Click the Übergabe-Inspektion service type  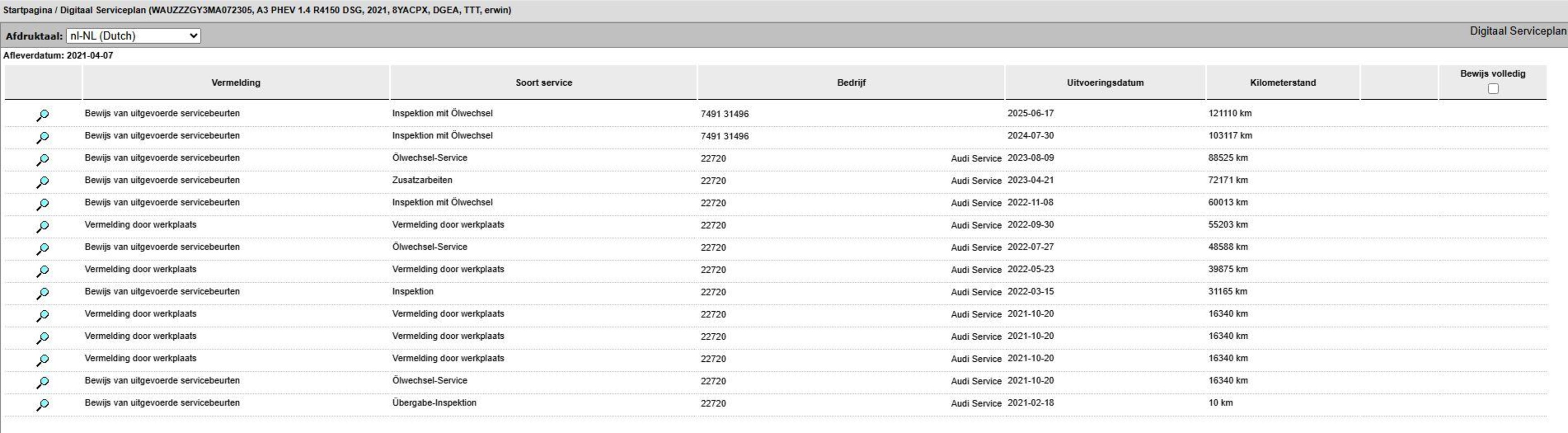pyautogui.click(x=434, y=402)
